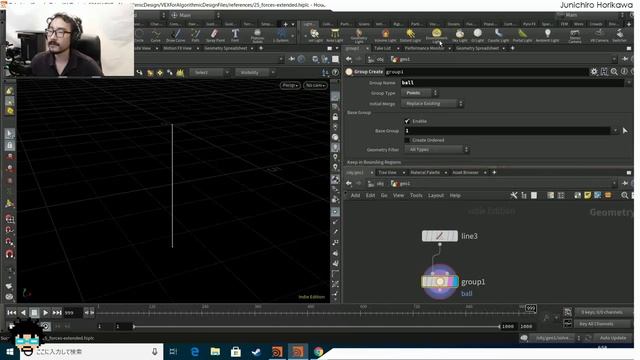Open Steam from the Windows taskbar
The height and width of the screenshot is (360, 640).
click(256, 351)
